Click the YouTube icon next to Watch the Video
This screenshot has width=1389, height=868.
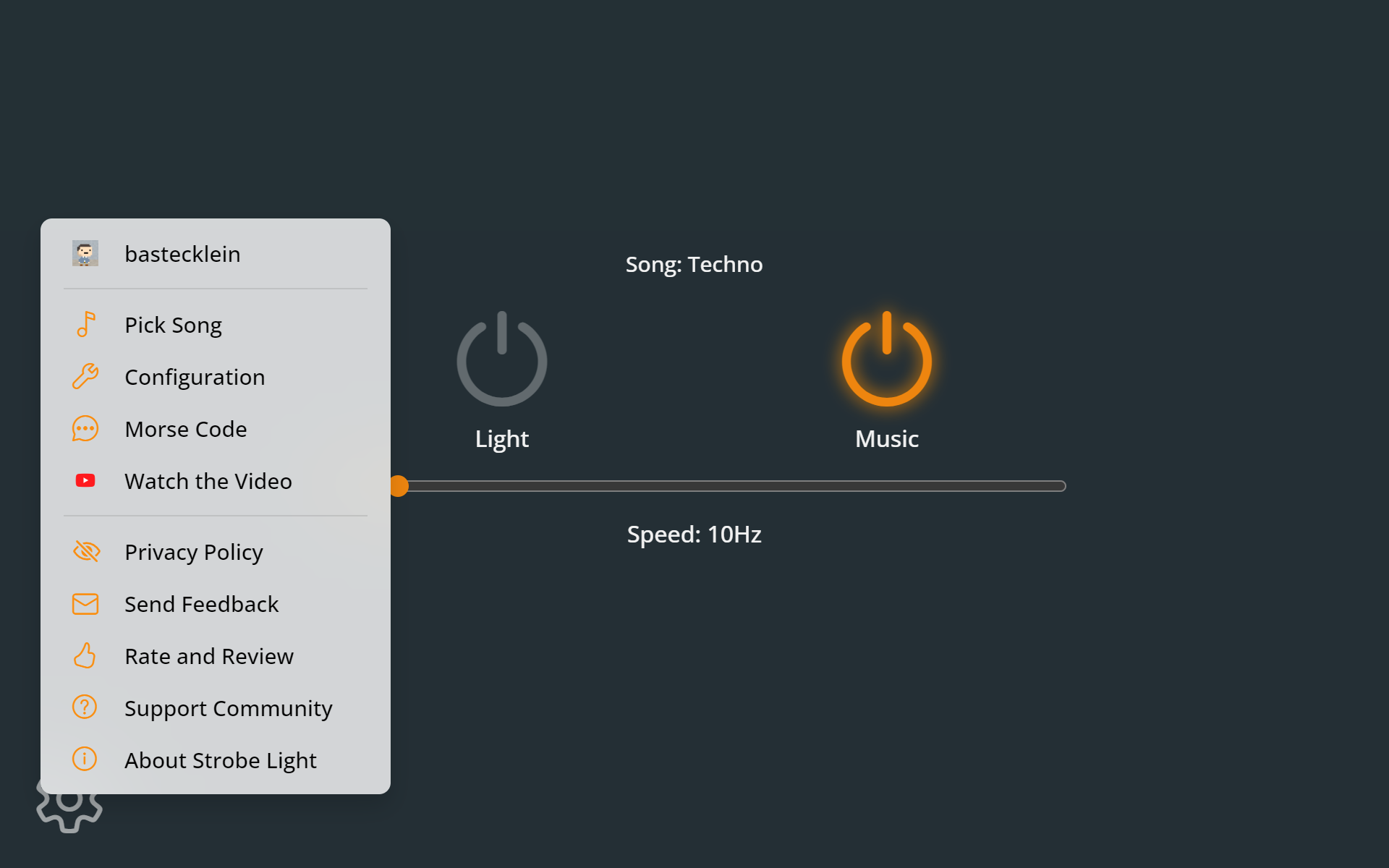coord(85,480)
